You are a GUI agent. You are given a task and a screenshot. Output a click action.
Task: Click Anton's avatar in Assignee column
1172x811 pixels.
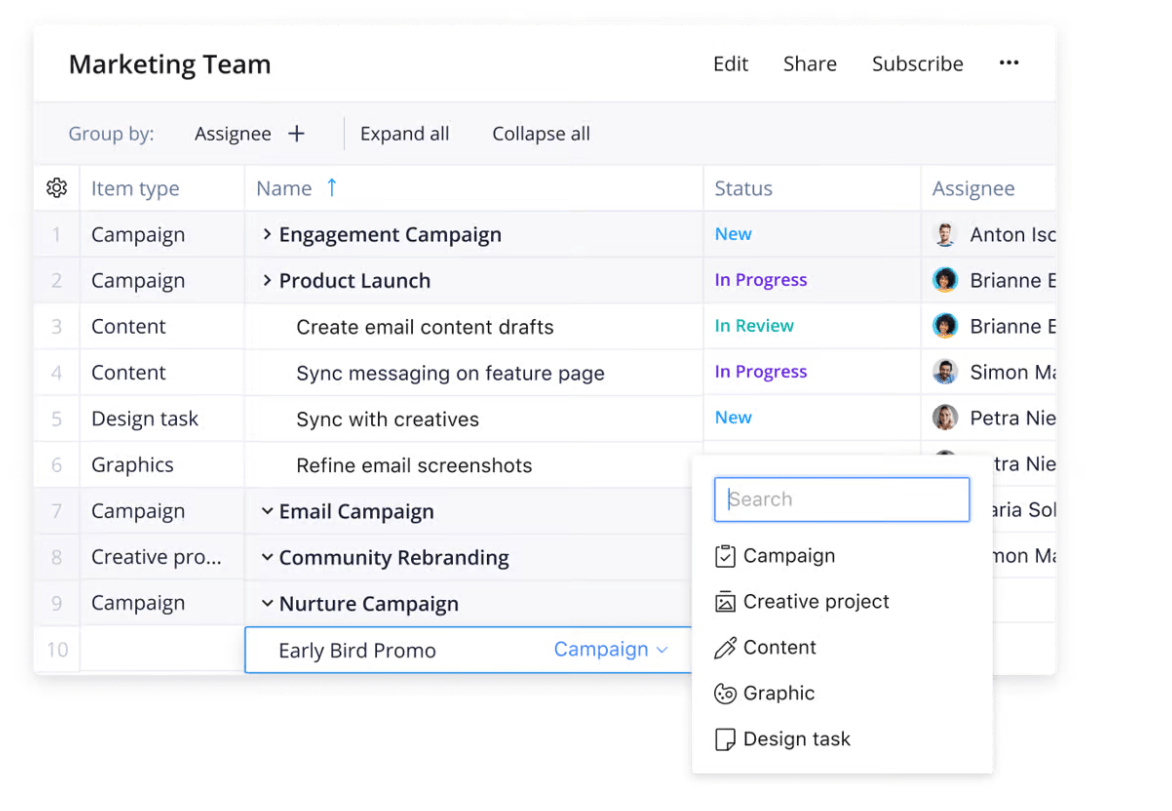pyautogui.click(x=945, y=235)
